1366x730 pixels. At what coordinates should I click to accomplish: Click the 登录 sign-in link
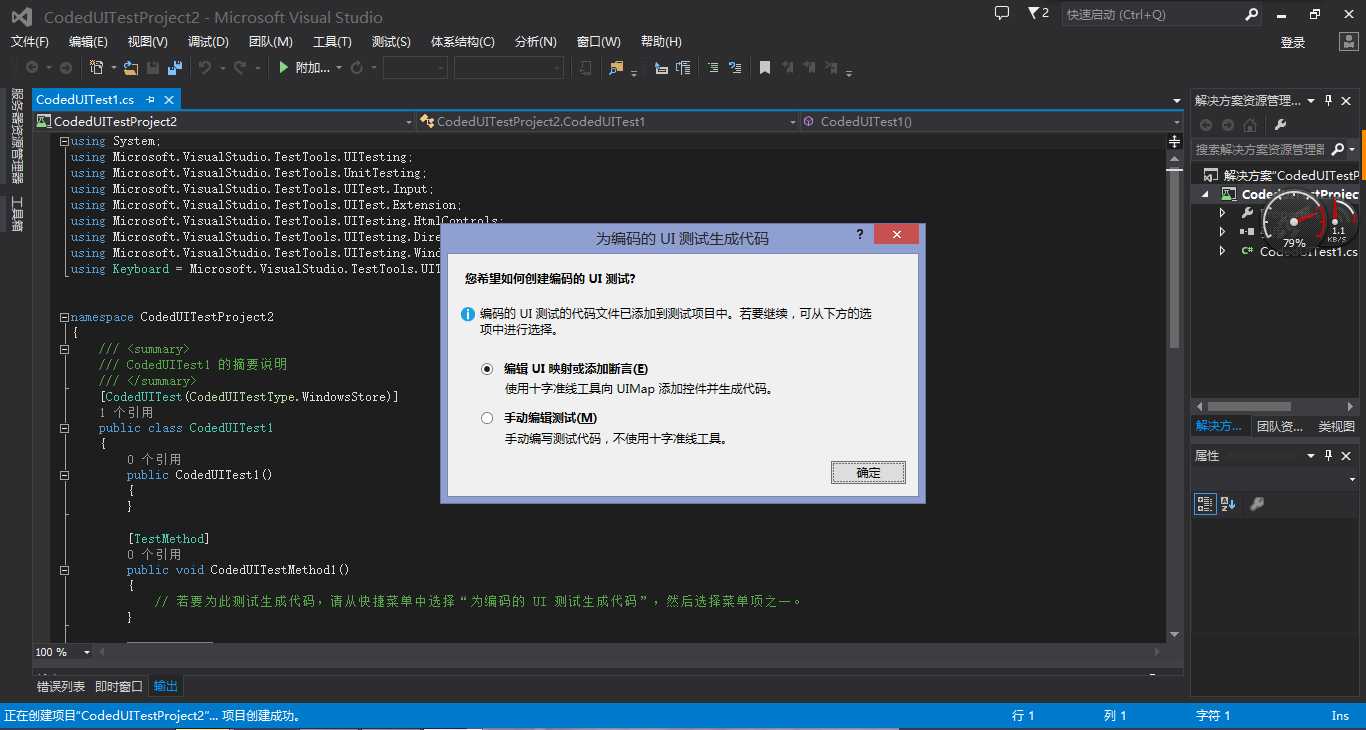coord(1293,42)
